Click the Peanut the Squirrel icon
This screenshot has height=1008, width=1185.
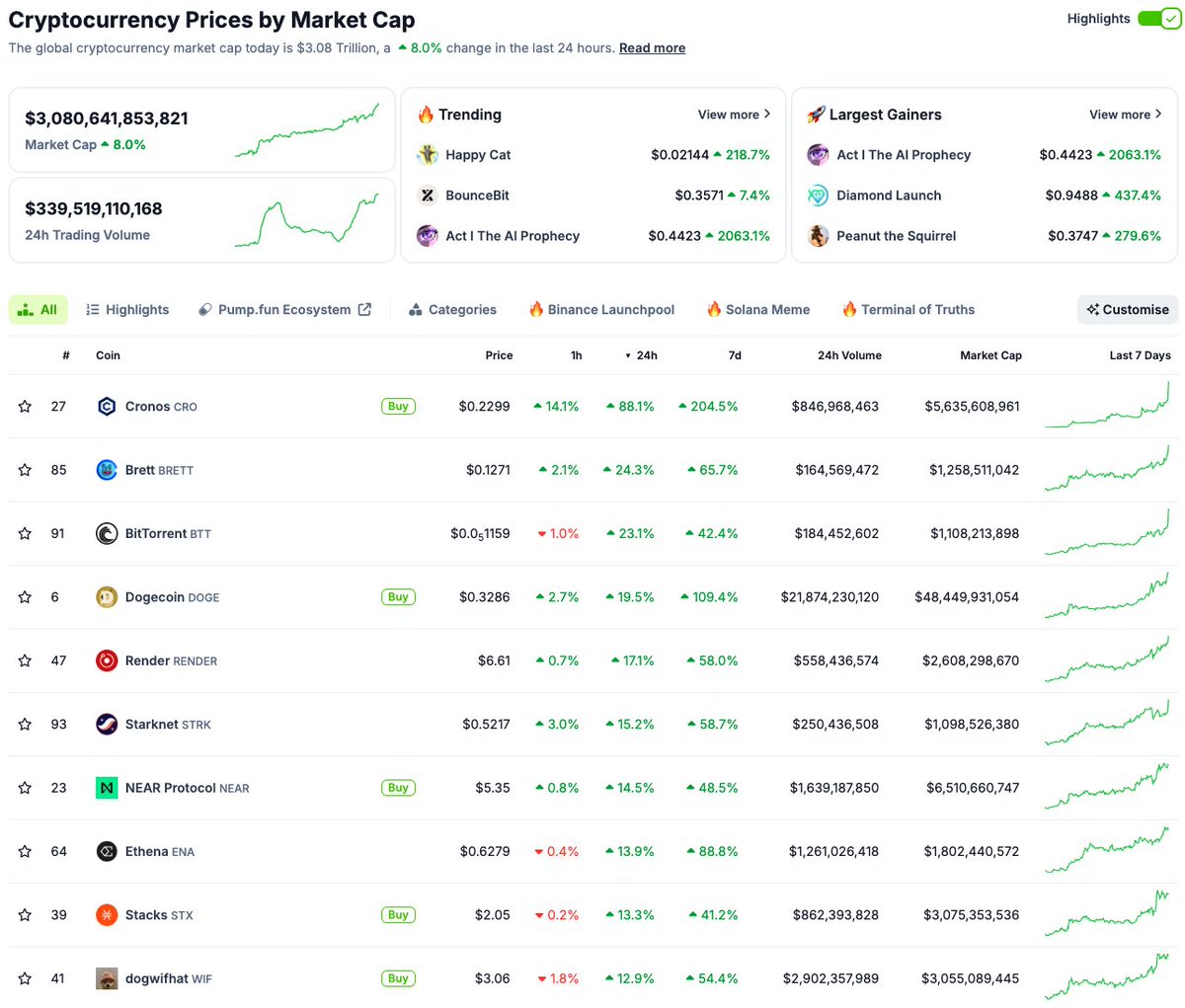pos(818,236)
